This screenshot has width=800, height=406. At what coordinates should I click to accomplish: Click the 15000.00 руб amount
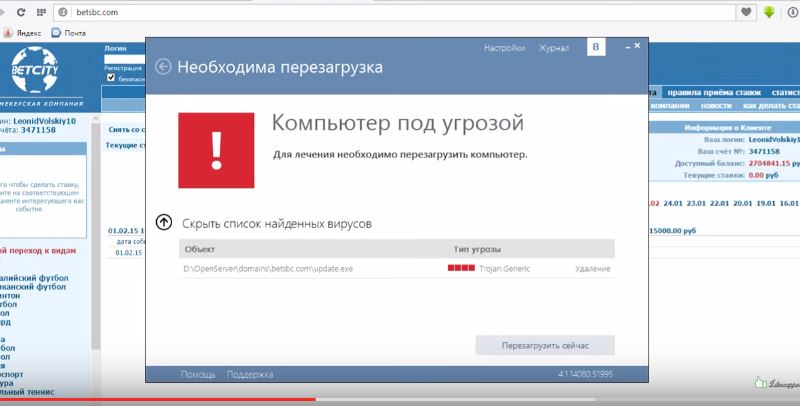pos(672,231)
